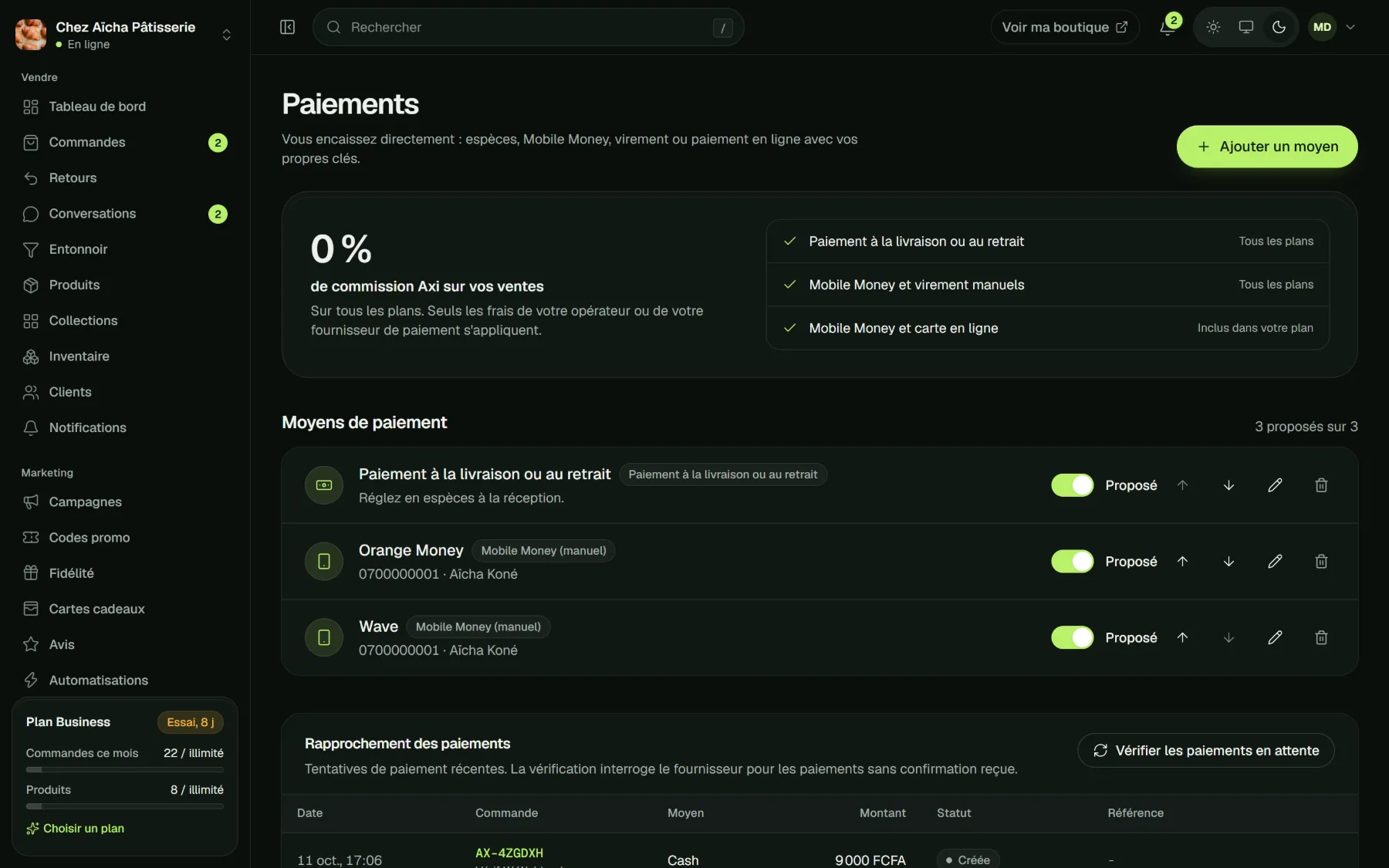Click Ajouter un moyen button
The height and width of the screenshot is (868, 1389).
1267,147
